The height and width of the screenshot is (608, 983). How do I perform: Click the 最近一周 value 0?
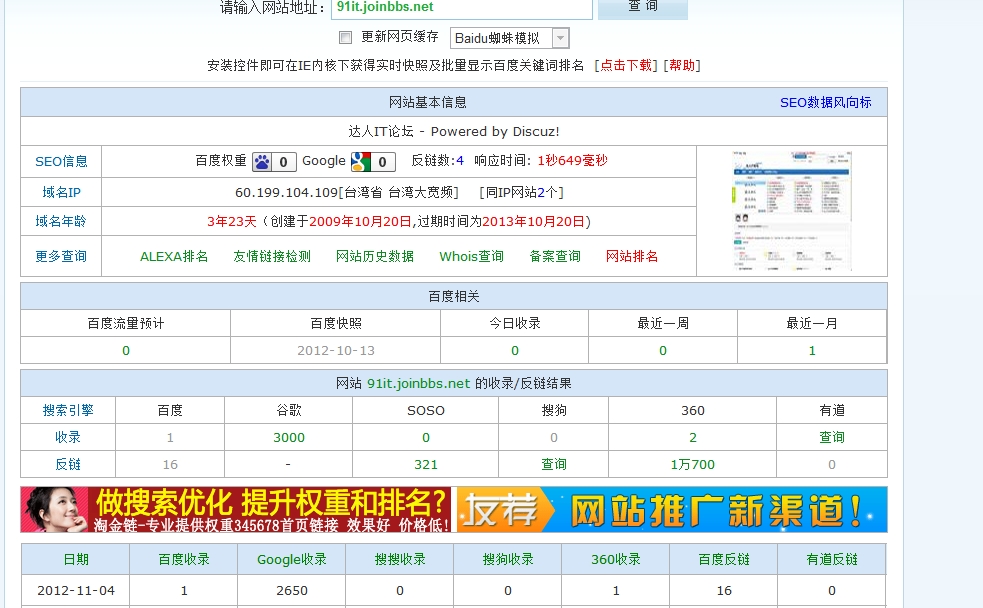(663, 351)
